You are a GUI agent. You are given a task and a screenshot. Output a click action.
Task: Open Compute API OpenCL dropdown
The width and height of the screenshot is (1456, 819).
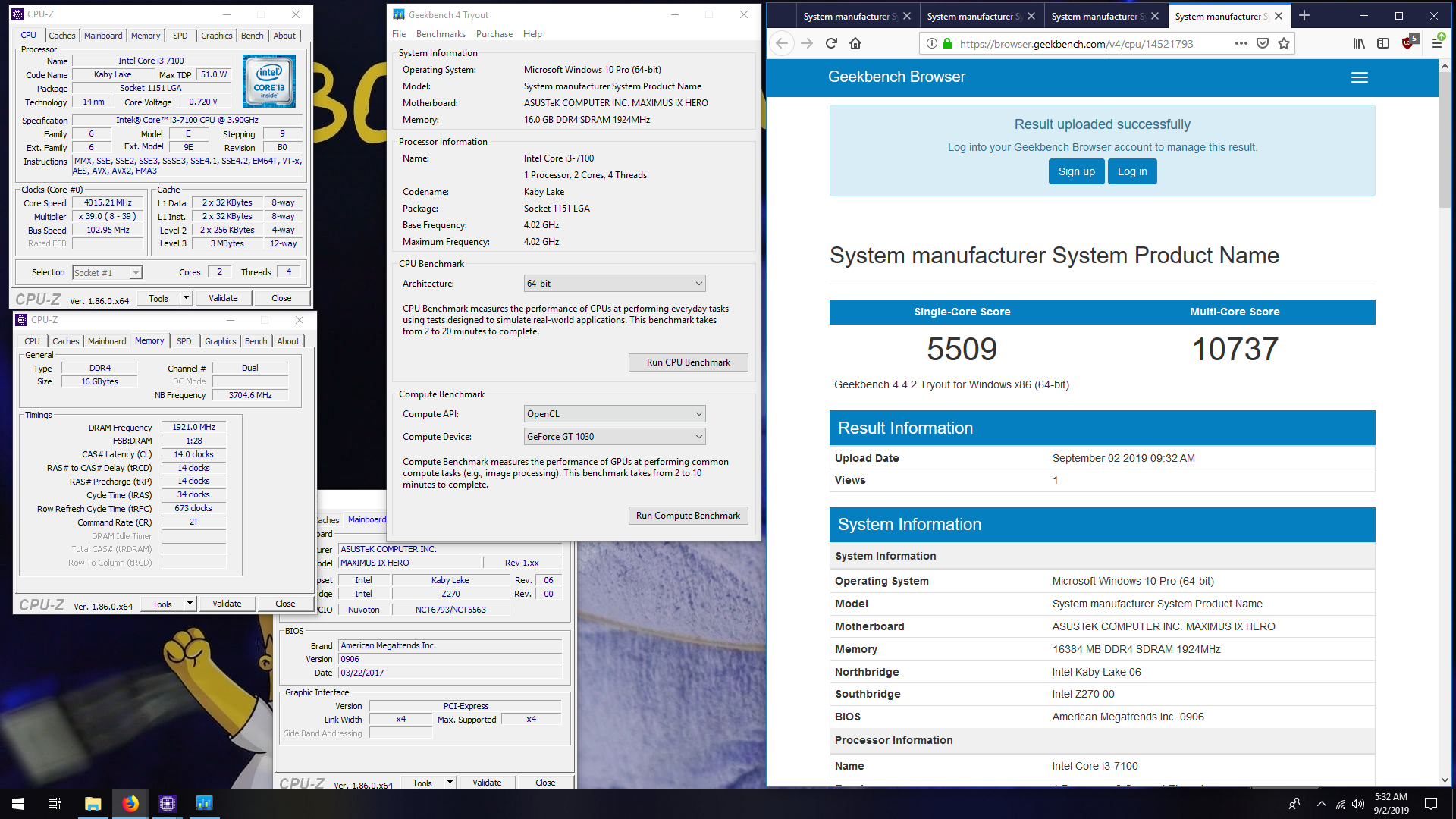point(615,414)
